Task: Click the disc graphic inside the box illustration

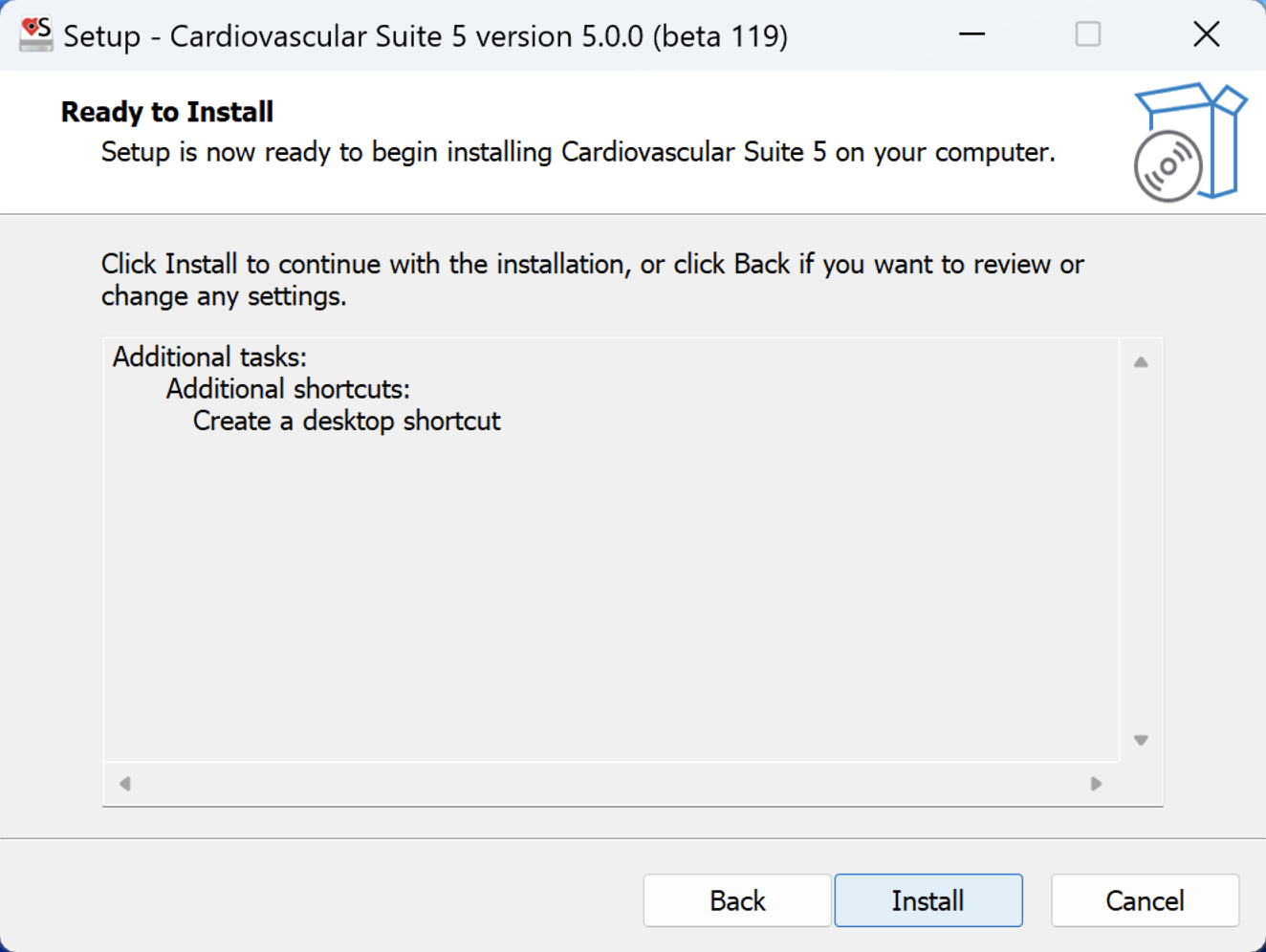Action: (1168, 166)
